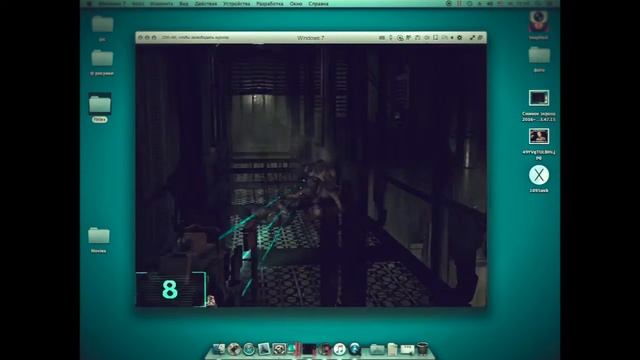The width and height of the screenshot is (640, 360).
Task: Open the Устройства menu
Action: (x=237, y=4)
